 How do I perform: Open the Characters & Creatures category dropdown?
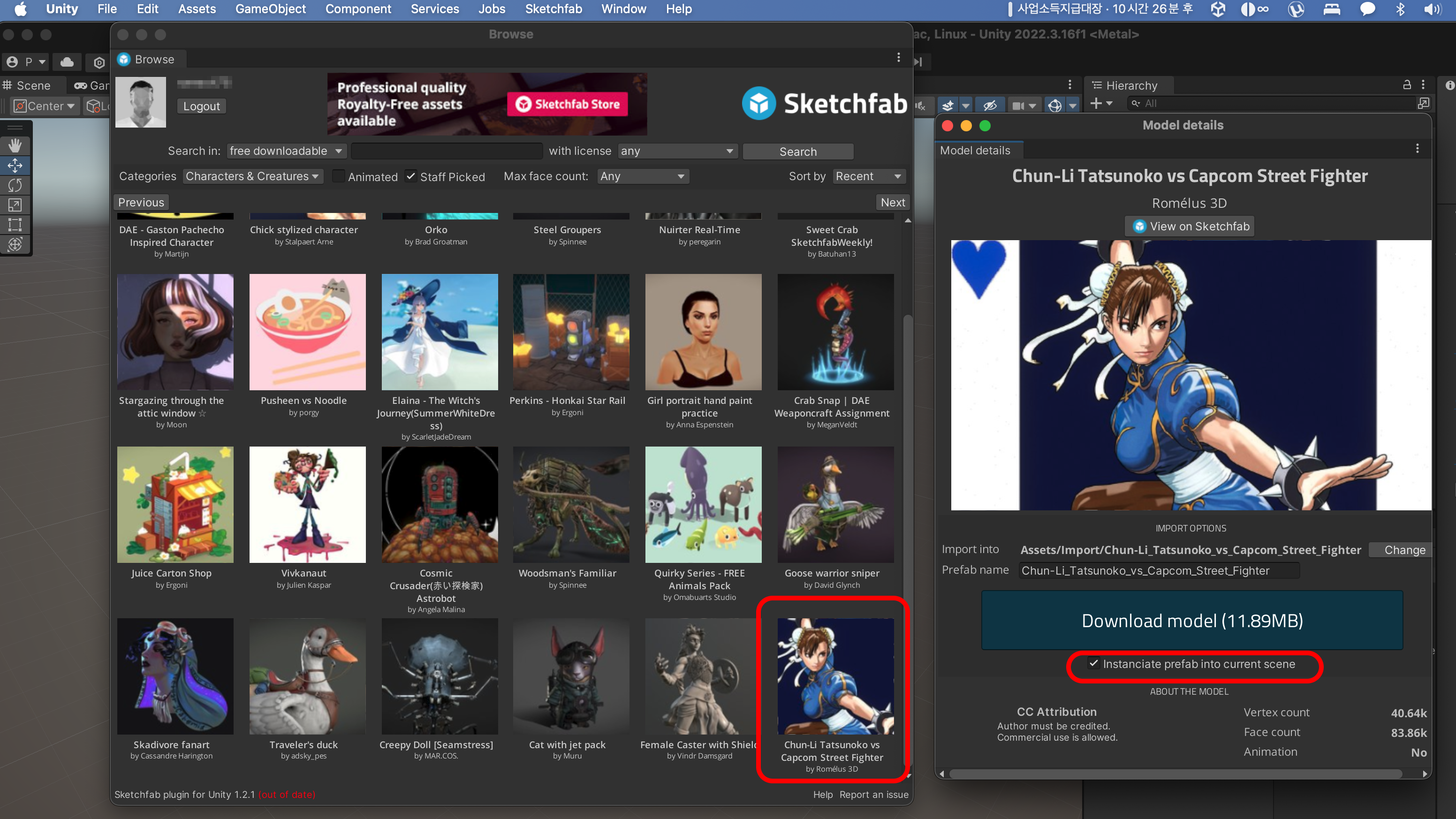(x=253, y=176)
